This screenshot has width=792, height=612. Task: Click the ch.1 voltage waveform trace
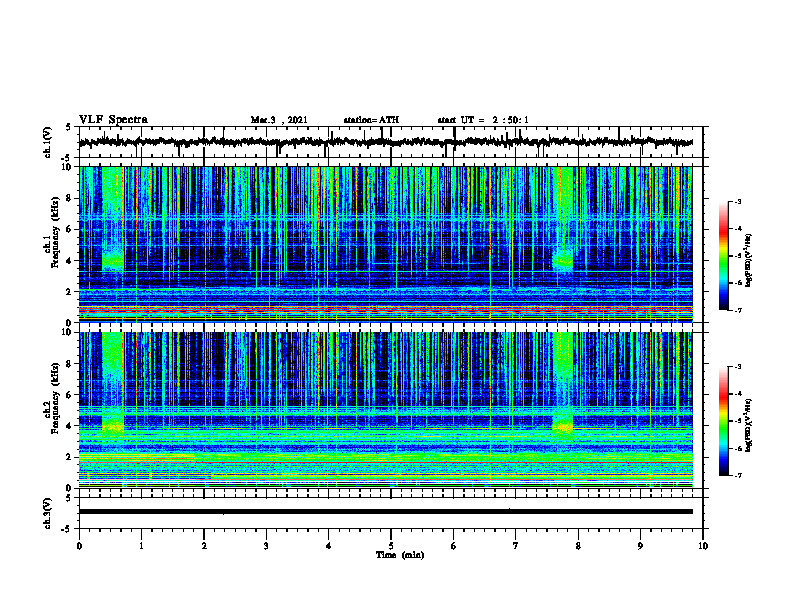tap(386, 142)
